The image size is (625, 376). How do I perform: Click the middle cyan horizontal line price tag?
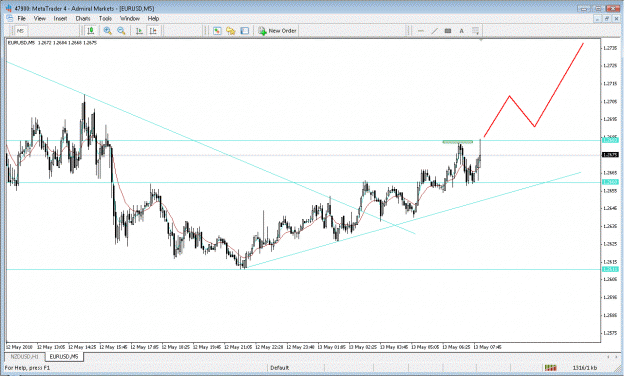point(610,182)
